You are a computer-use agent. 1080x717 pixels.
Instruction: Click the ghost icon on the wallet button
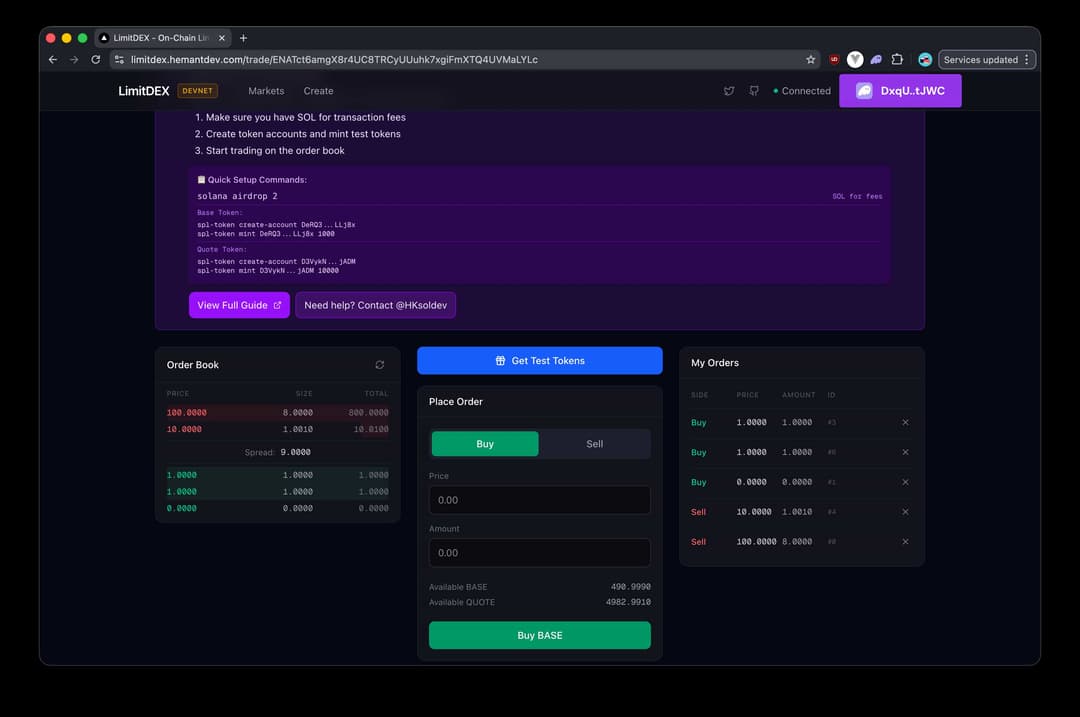(864, 91)
